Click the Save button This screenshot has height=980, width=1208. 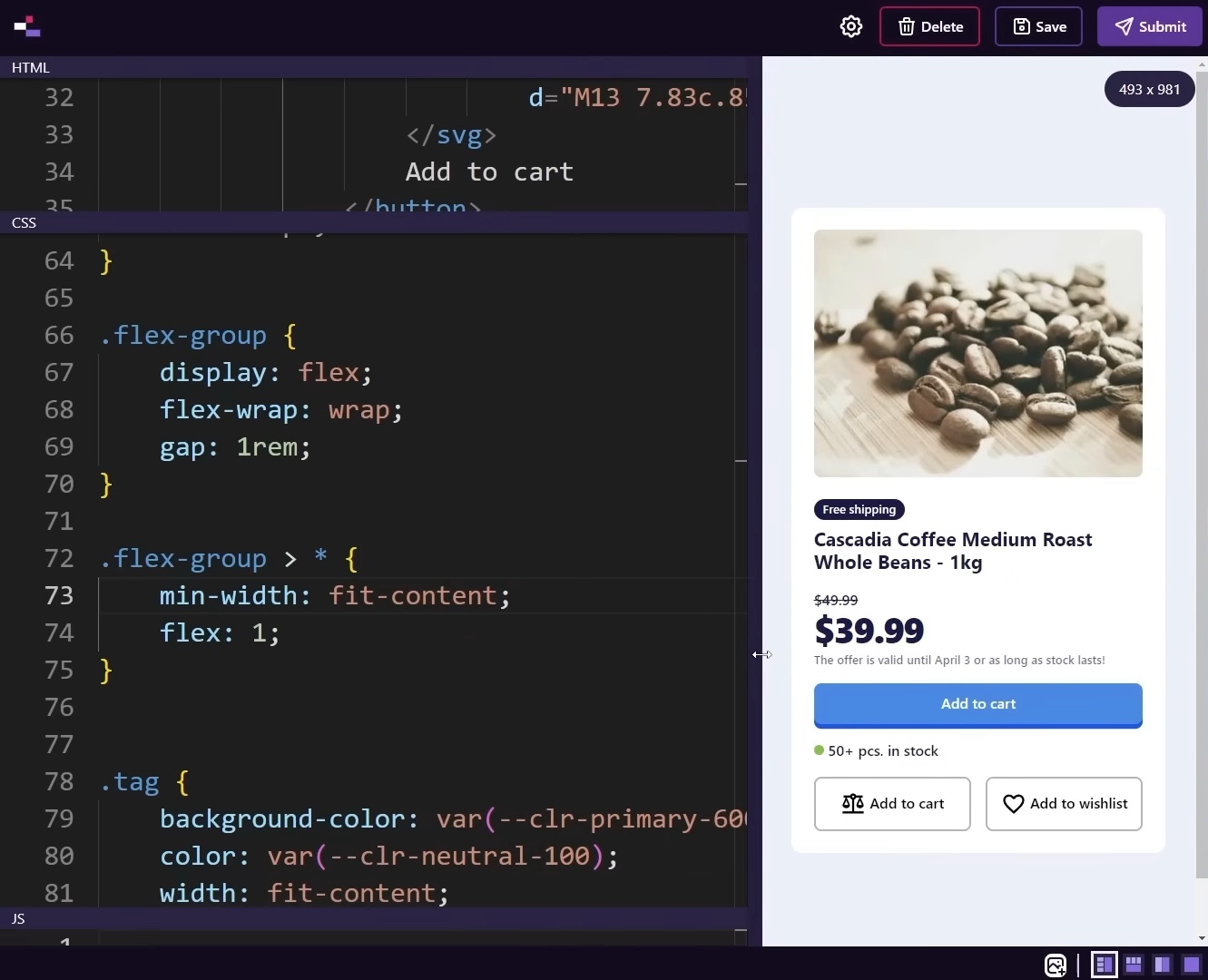(1039, 26)
